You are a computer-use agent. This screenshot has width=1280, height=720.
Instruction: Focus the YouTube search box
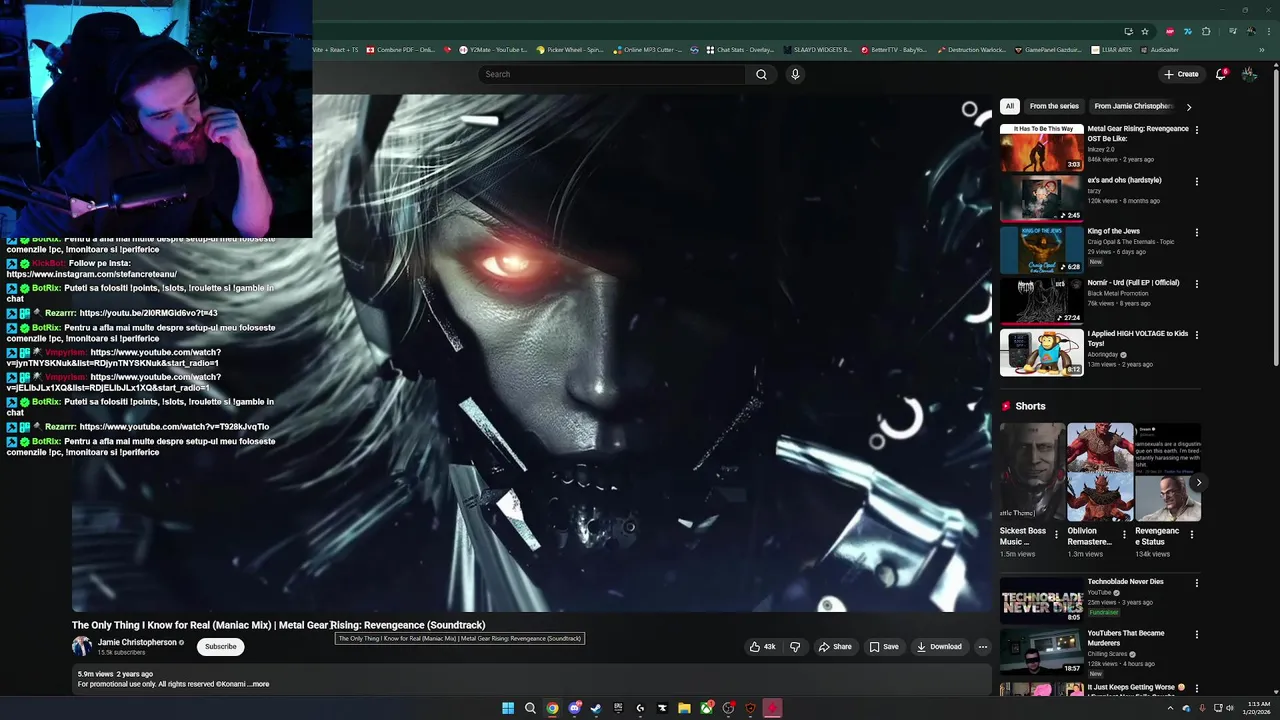coord(612,74)
